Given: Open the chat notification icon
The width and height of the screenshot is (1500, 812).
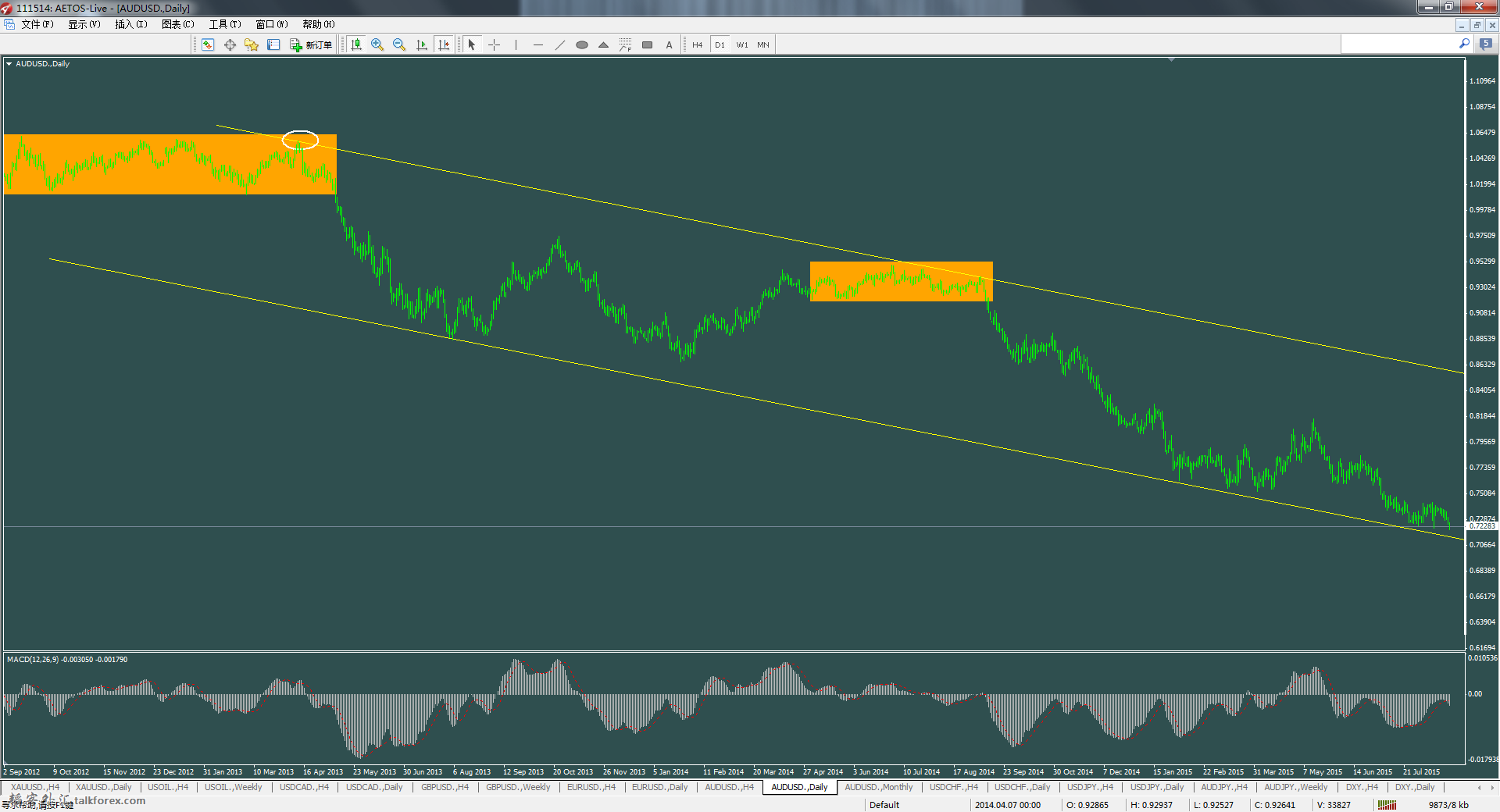Looking at the screenshot, I should coord(1486,45).
